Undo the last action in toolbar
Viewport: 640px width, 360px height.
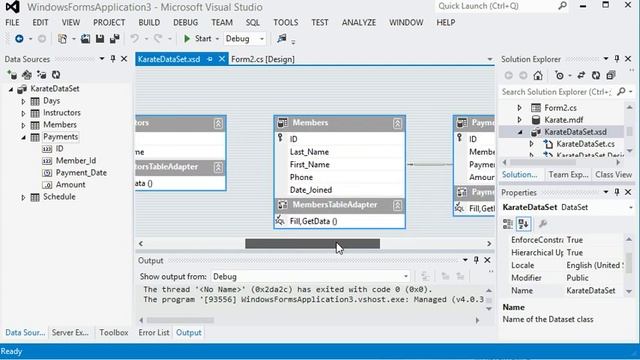134,39
